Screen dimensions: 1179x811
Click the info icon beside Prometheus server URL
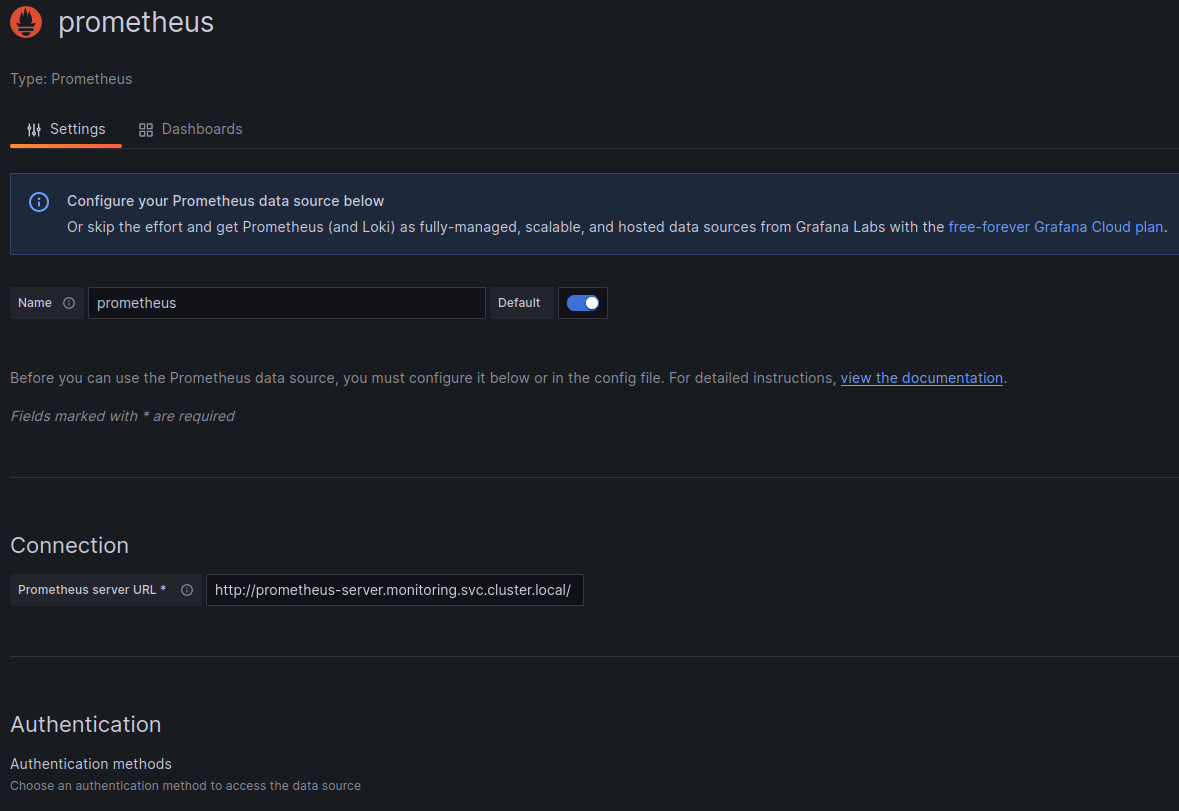(x=187, y=590)
